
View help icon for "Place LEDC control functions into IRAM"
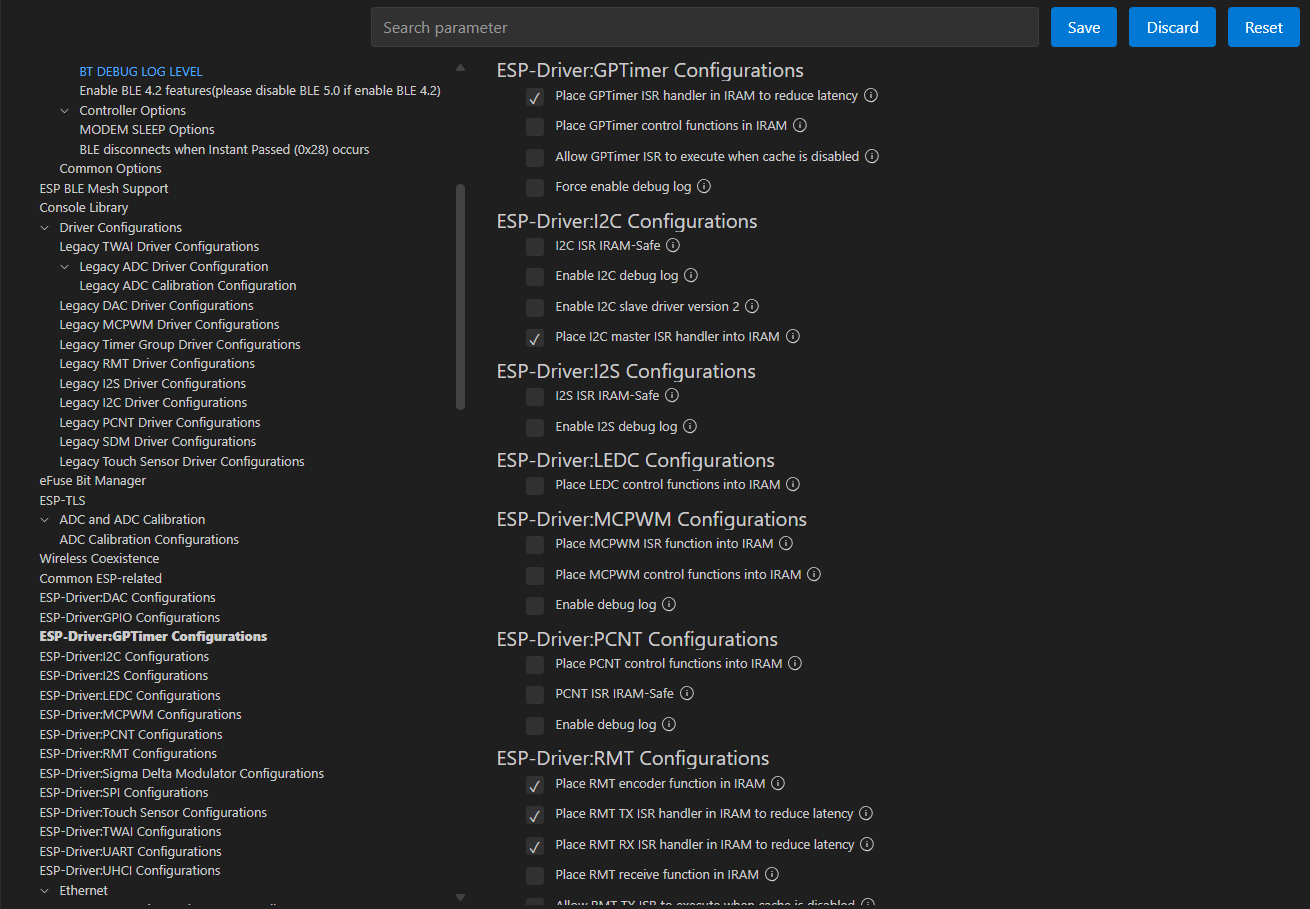coord(793,484)
